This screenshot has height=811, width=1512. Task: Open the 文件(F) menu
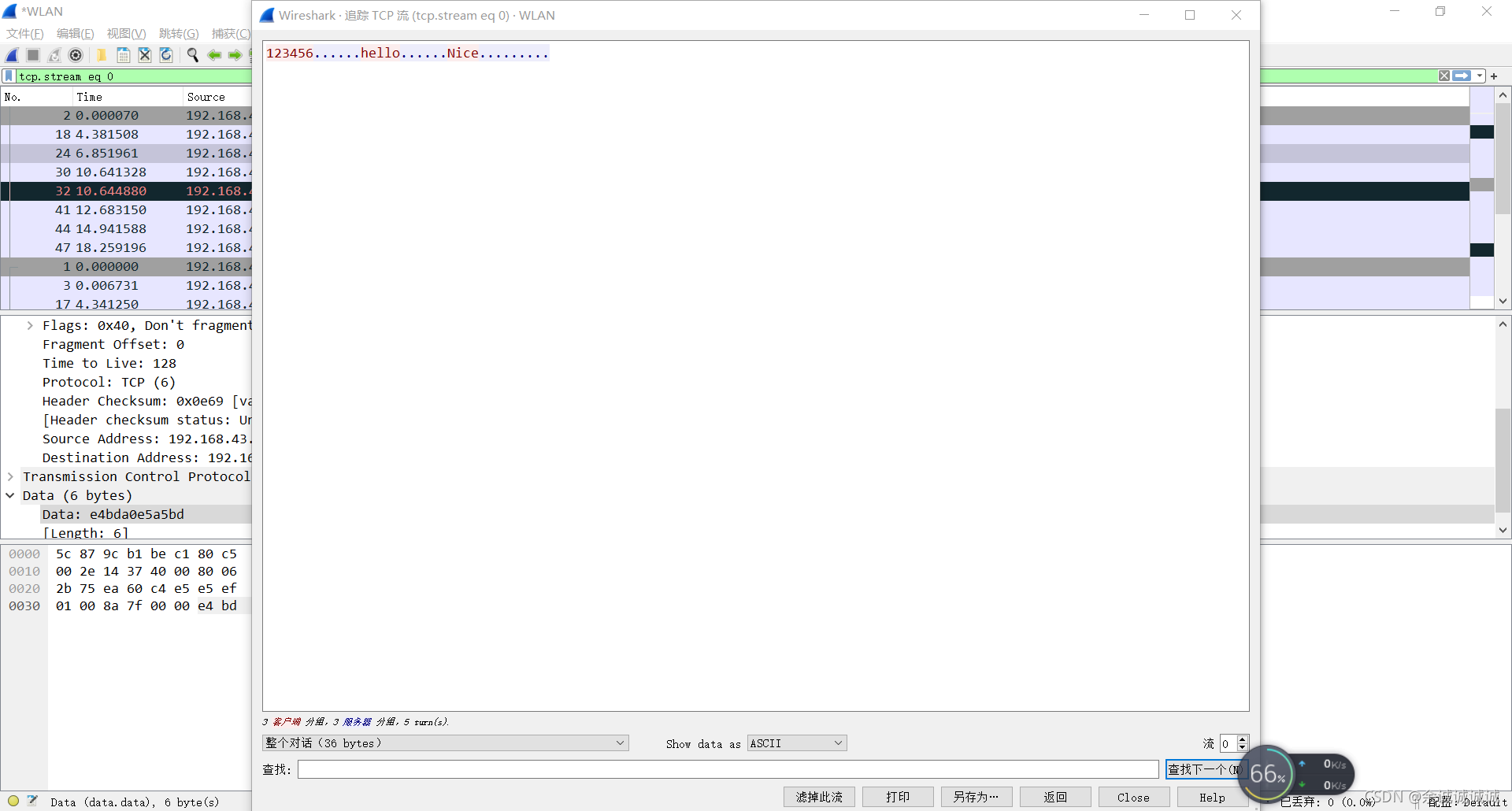(25, 34)
